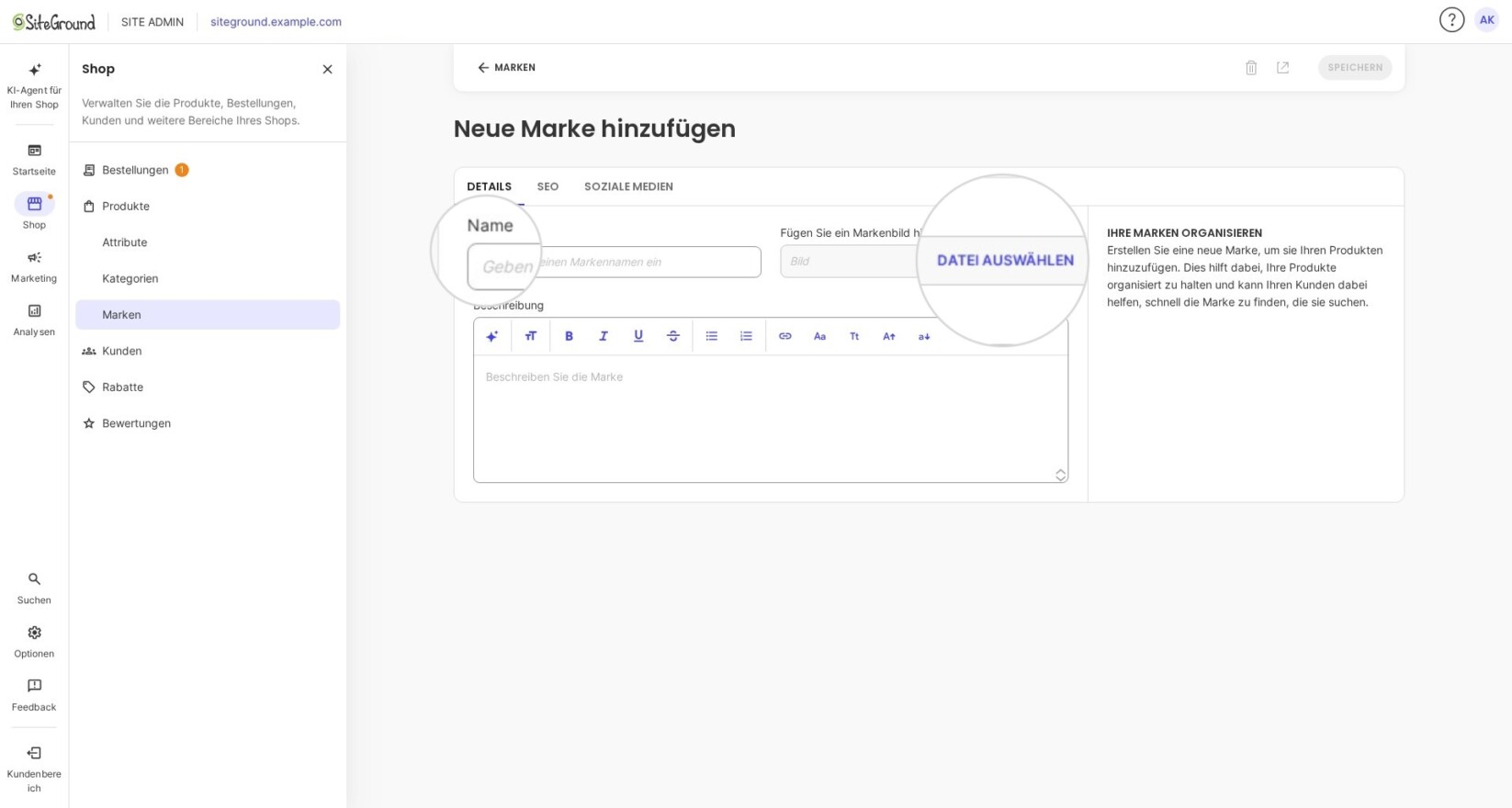Toggle strikethrough formatting
Viewport: 1512px width, 808px height.
point(673,336)
